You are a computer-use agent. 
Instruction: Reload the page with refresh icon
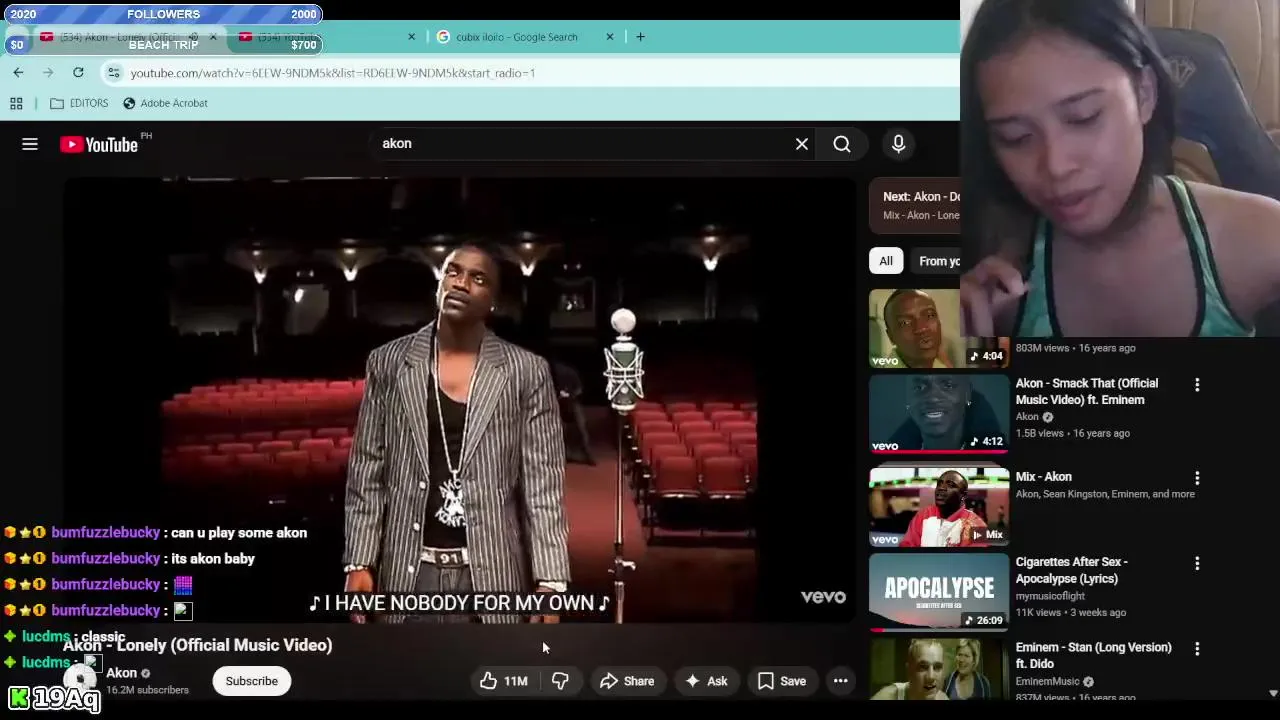pyautogui.click(x=78, y=72)
